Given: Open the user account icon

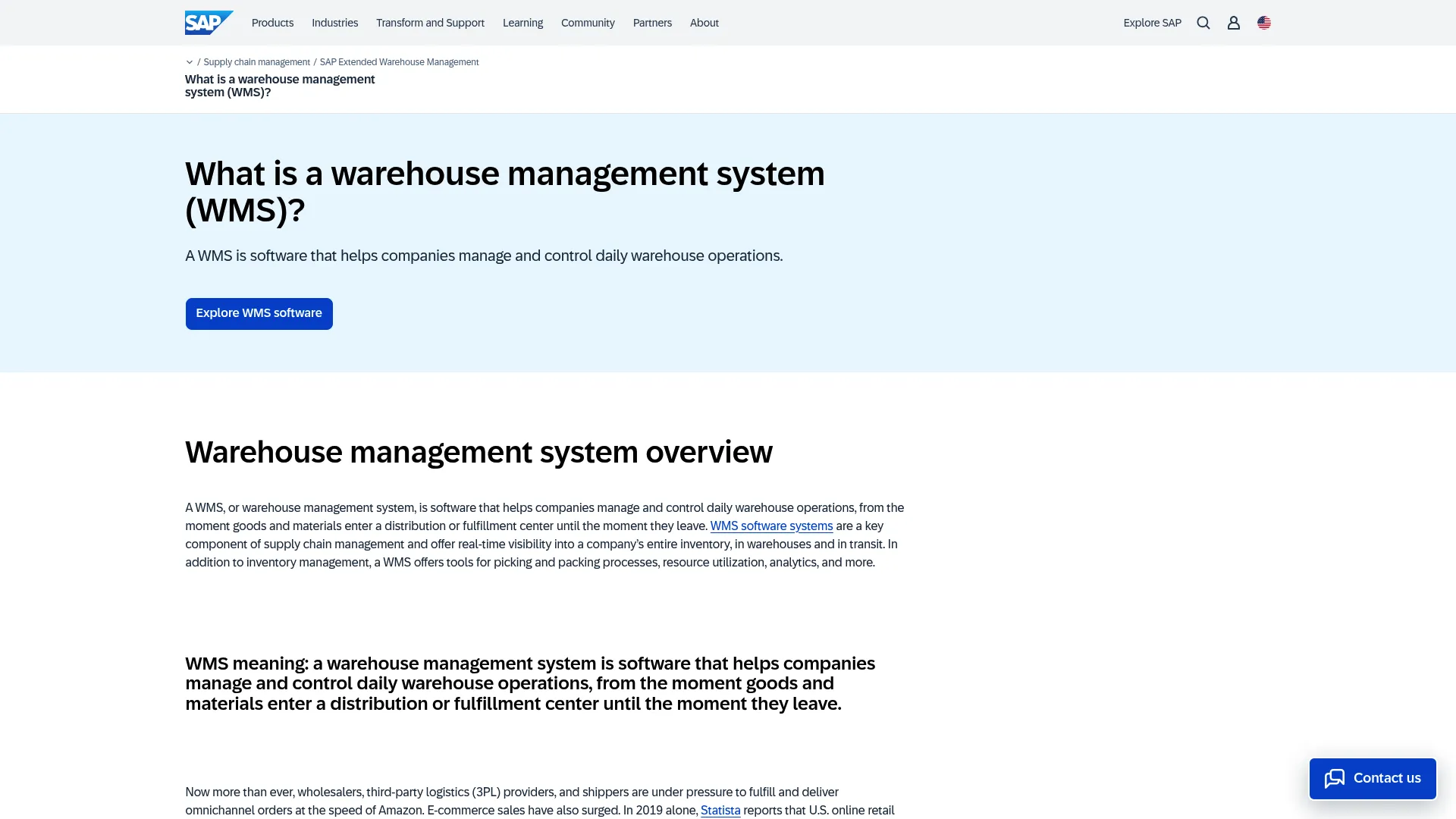Looking at the screenshot, I should pos(1233,23).
